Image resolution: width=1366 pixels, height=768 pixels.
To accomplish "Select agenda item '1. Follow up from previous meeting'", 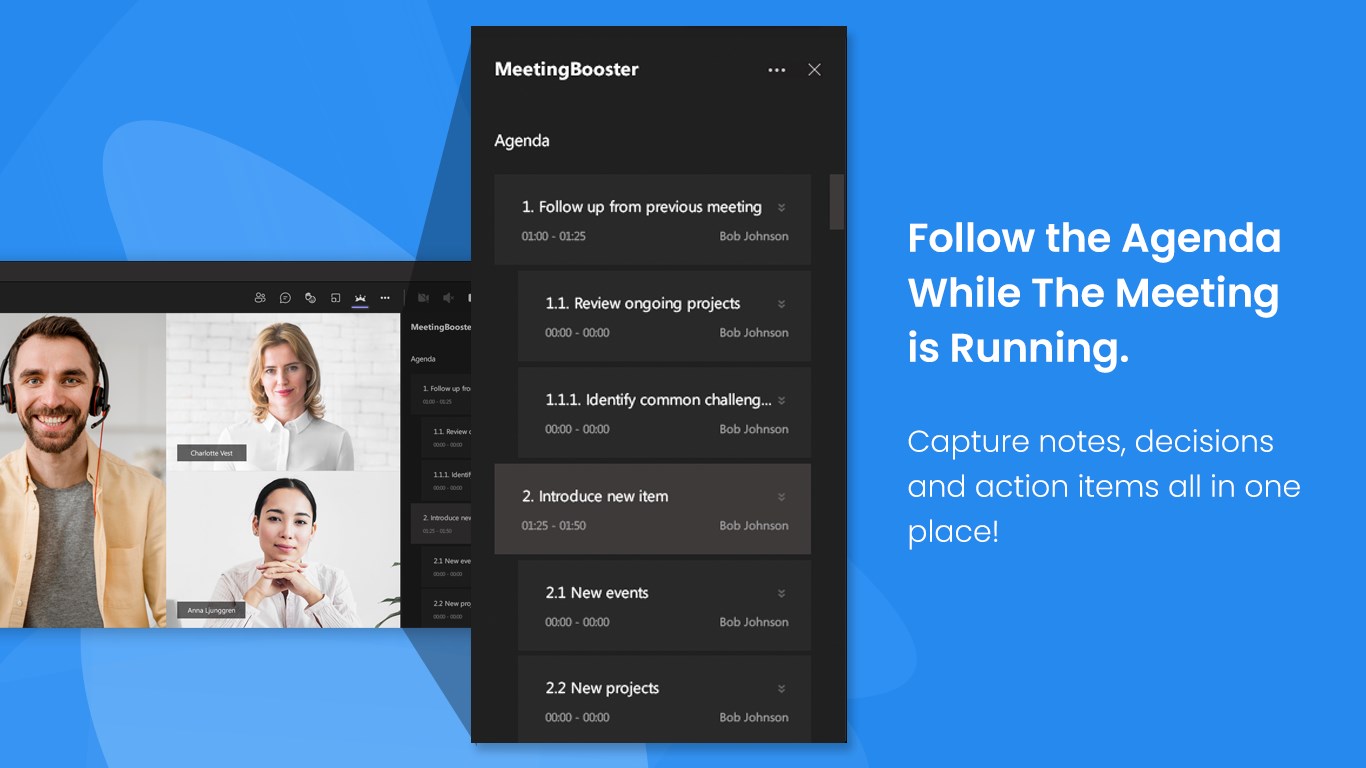I will pos(652,220).
